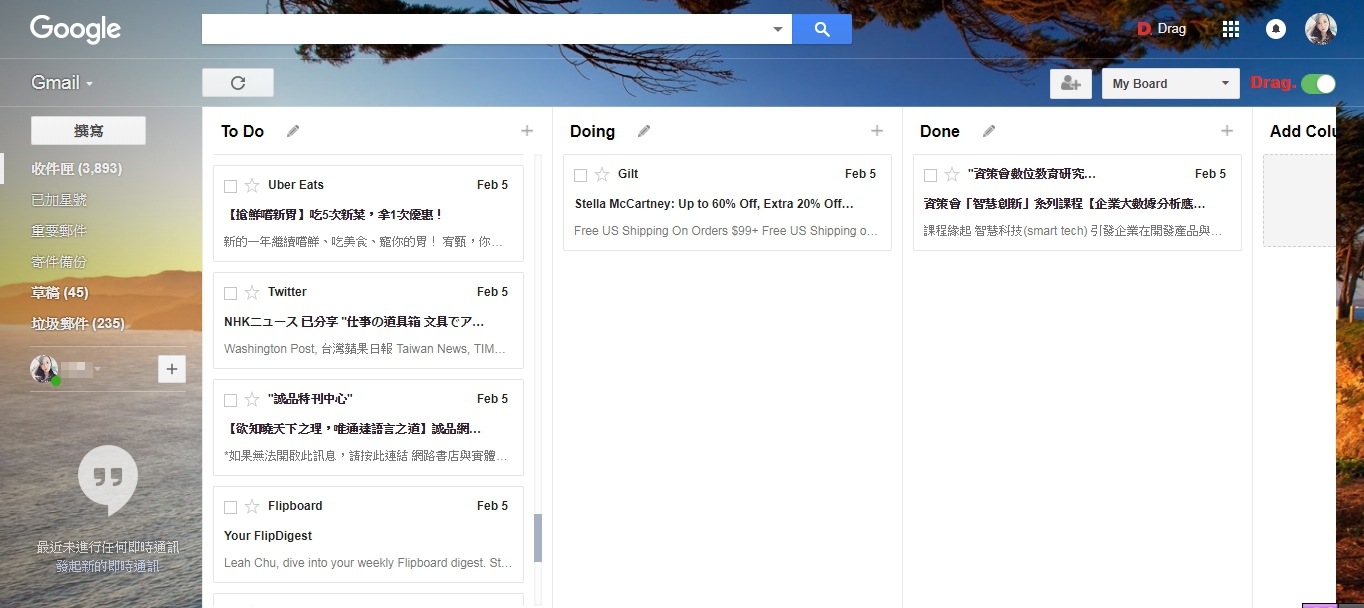
Task: Add a card to To Do column
Action: (527, 131)
